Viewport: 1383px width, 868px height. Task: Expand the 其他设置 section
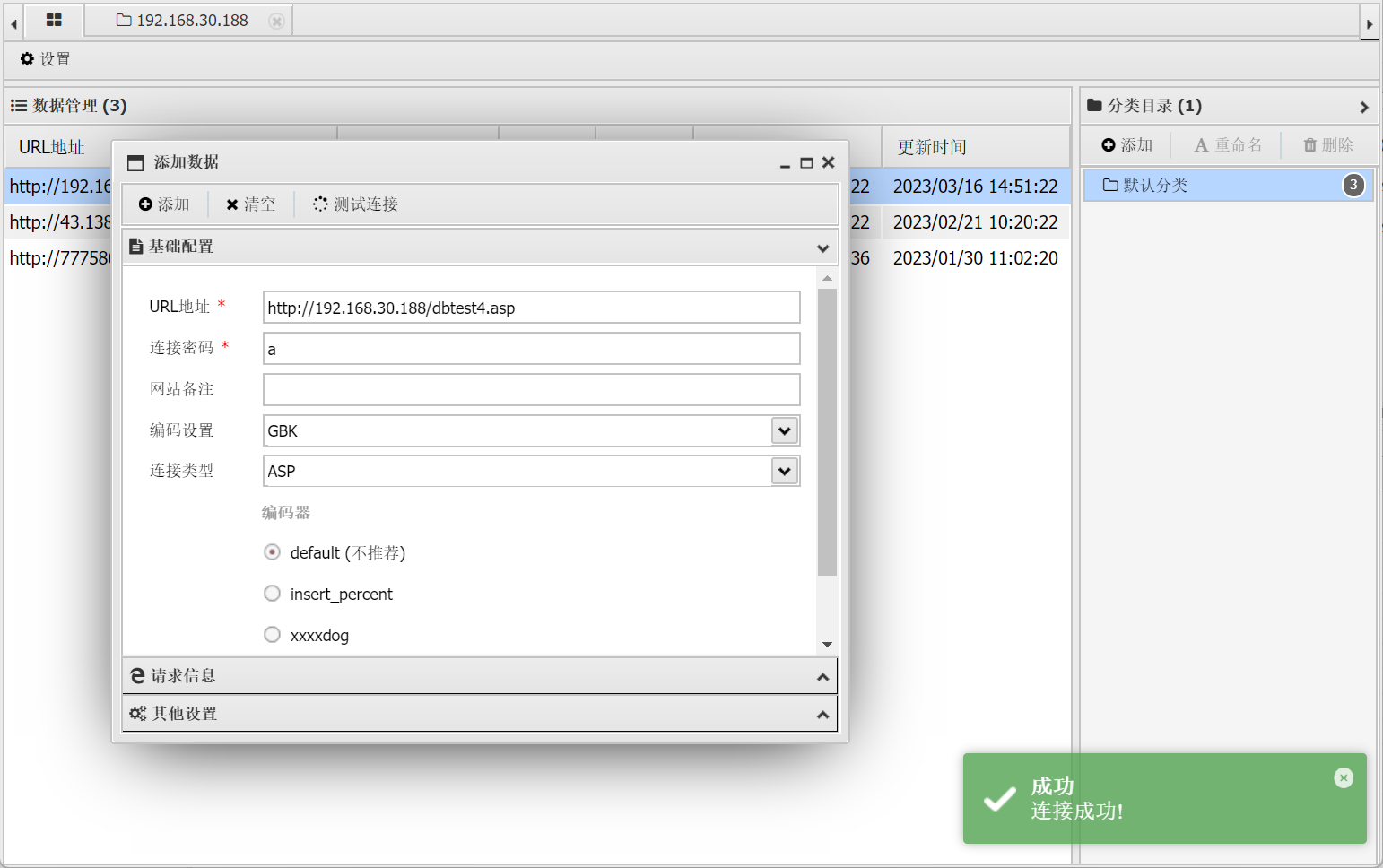pos(480,714)
